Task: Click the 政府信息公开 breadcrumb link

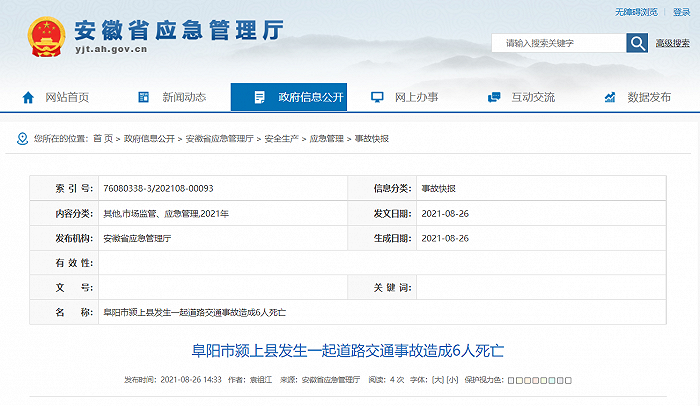Action: pos(149,139)
